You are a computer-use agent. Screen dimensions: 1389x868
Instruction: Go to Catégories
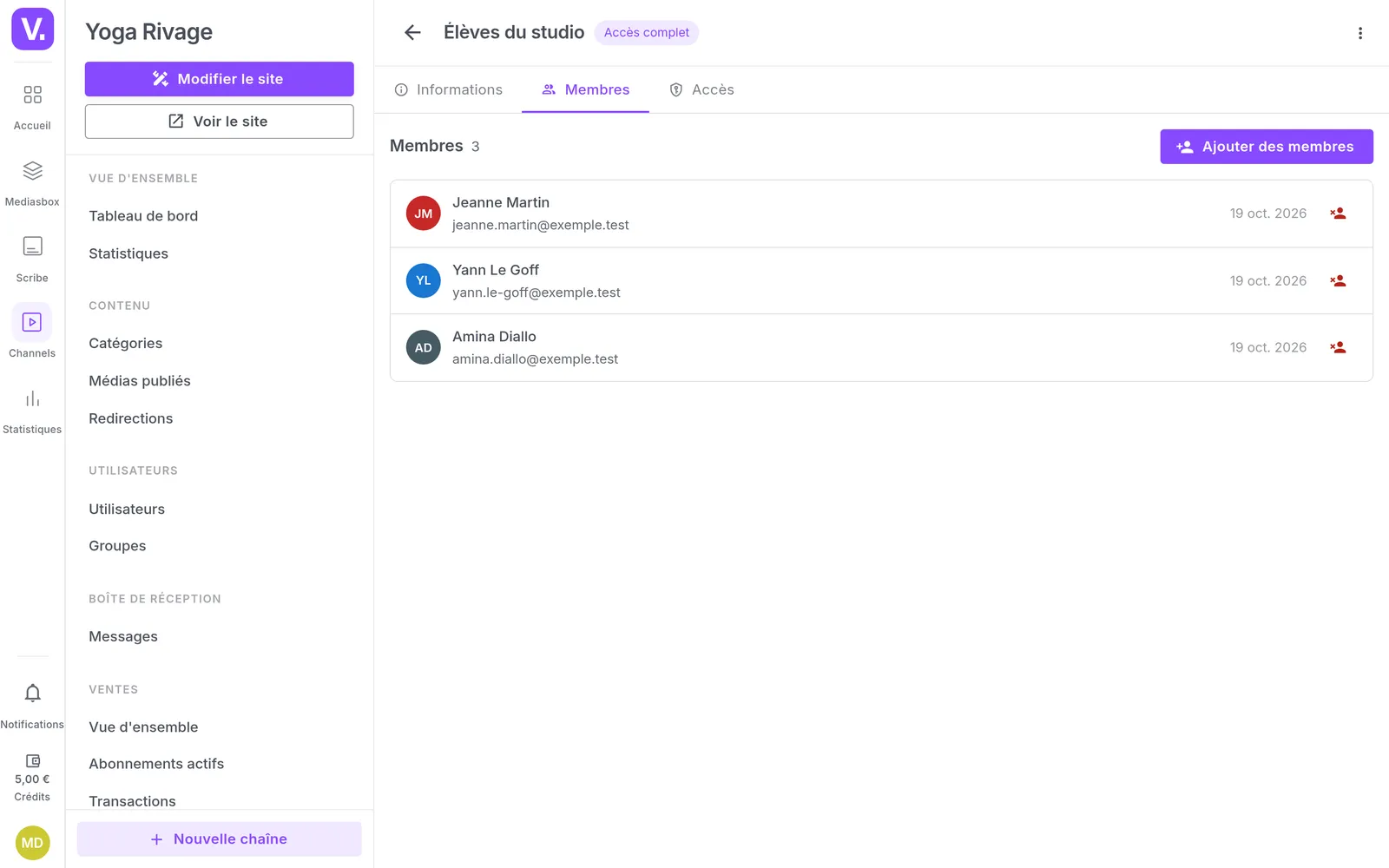click(x=125, y=343)
